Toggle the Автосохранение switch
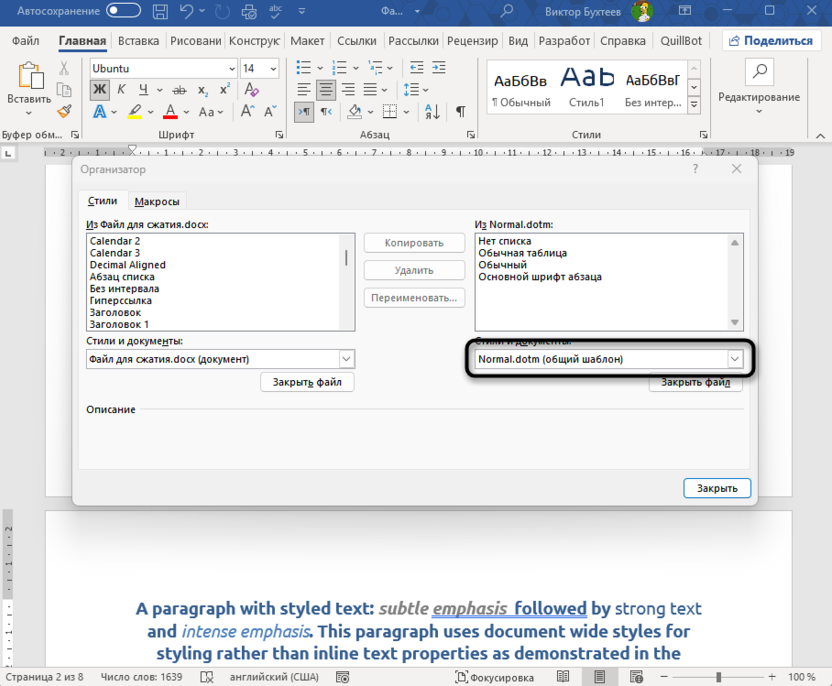 (x=124, y=11)
